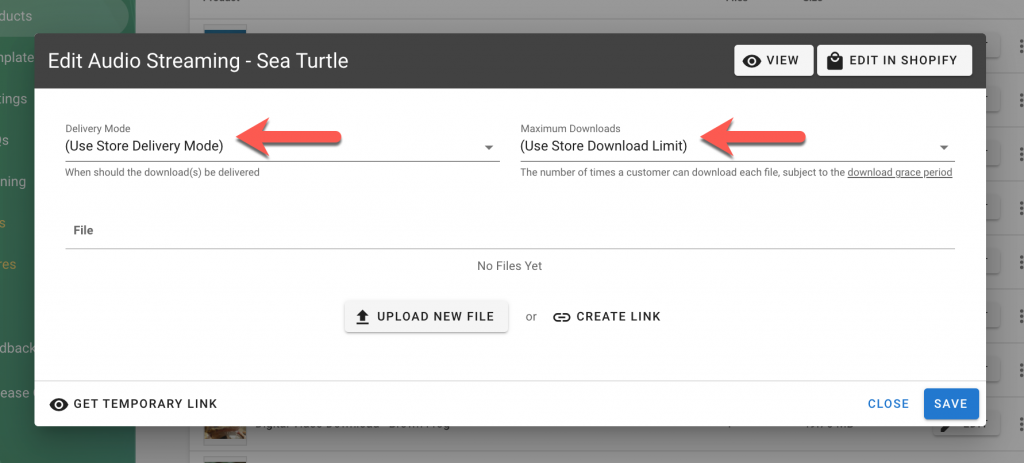Select the partially hidden Products sidebar item
Viewport: 1024px width, 463px height.
point(16,16)
